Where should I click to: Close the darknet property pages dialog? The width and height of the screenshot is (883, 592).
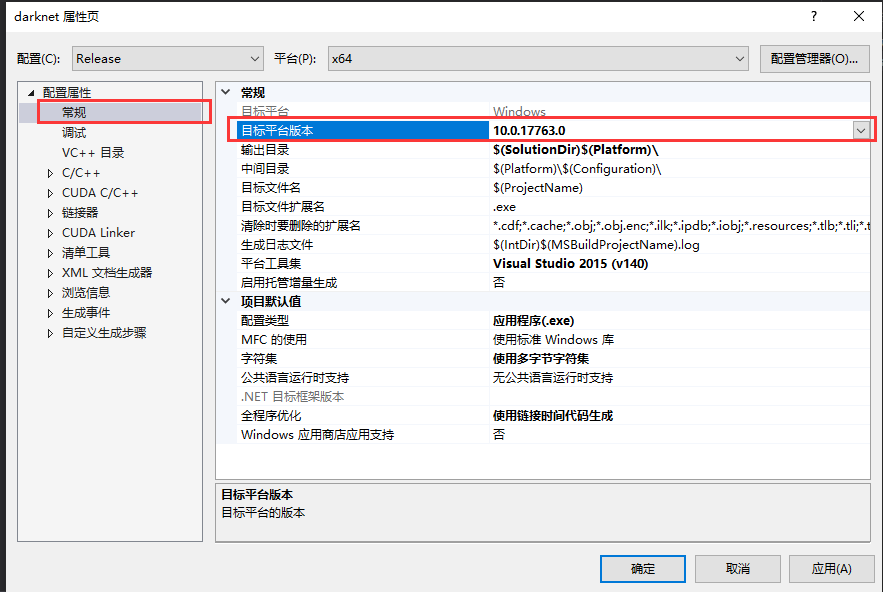[859, 16]
